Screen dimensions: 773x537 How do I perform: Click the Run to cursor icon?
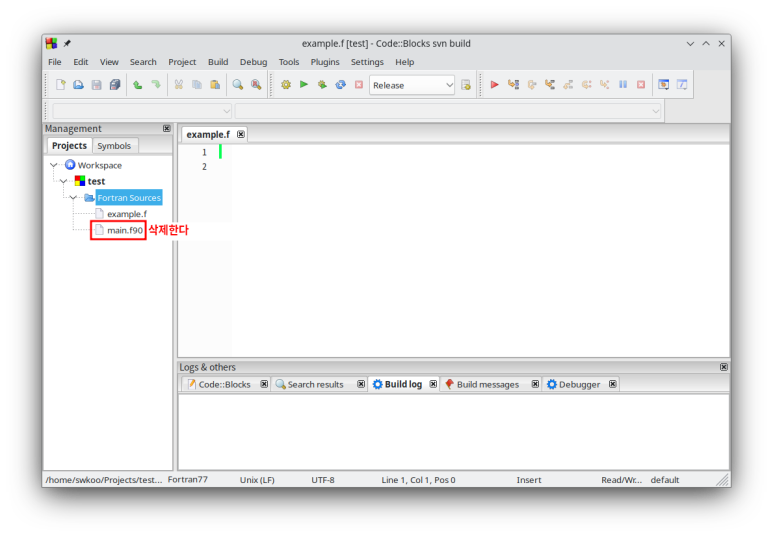click(513, 85)
